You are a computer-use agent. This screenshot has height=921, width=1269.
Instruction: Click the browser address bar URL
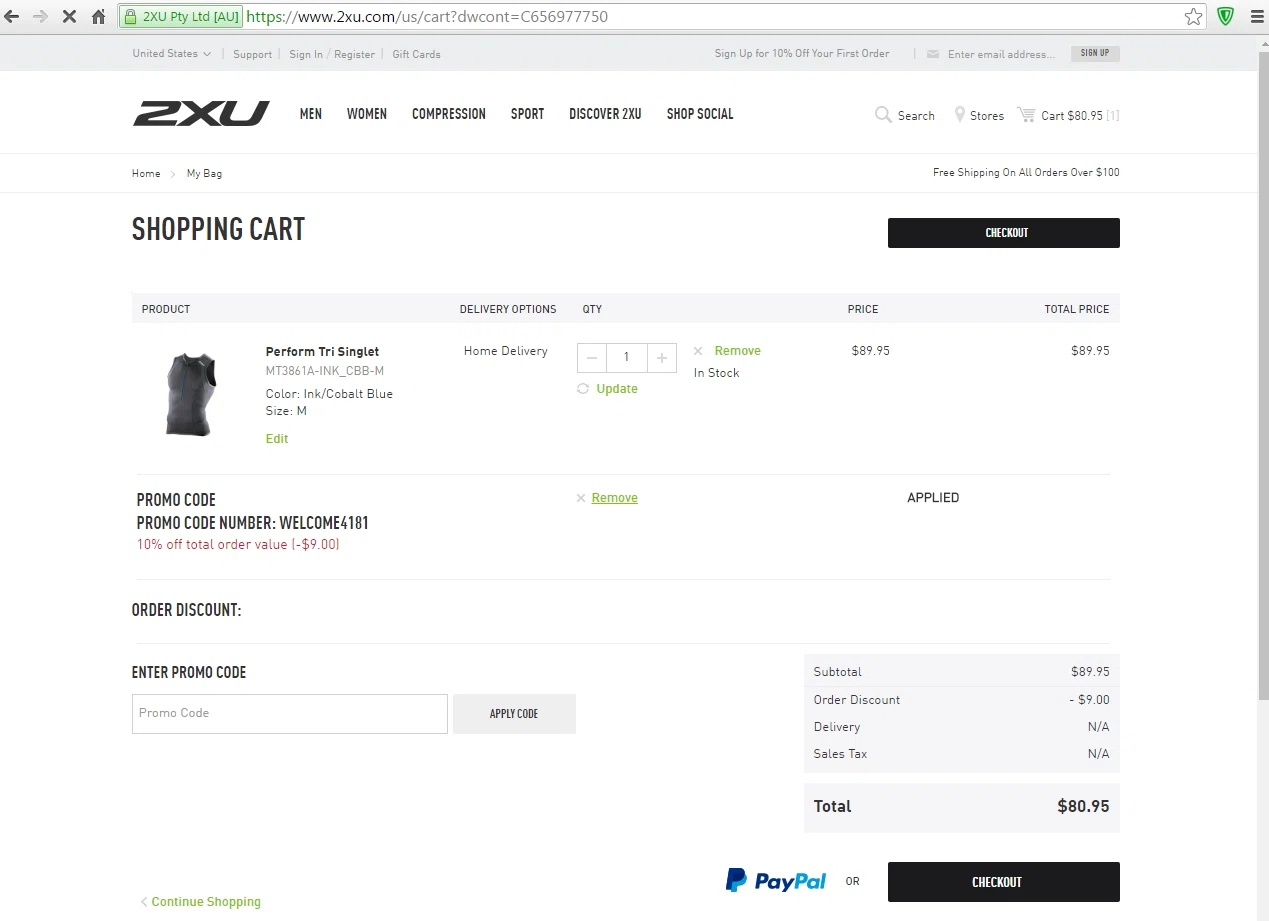click(426, 16)
